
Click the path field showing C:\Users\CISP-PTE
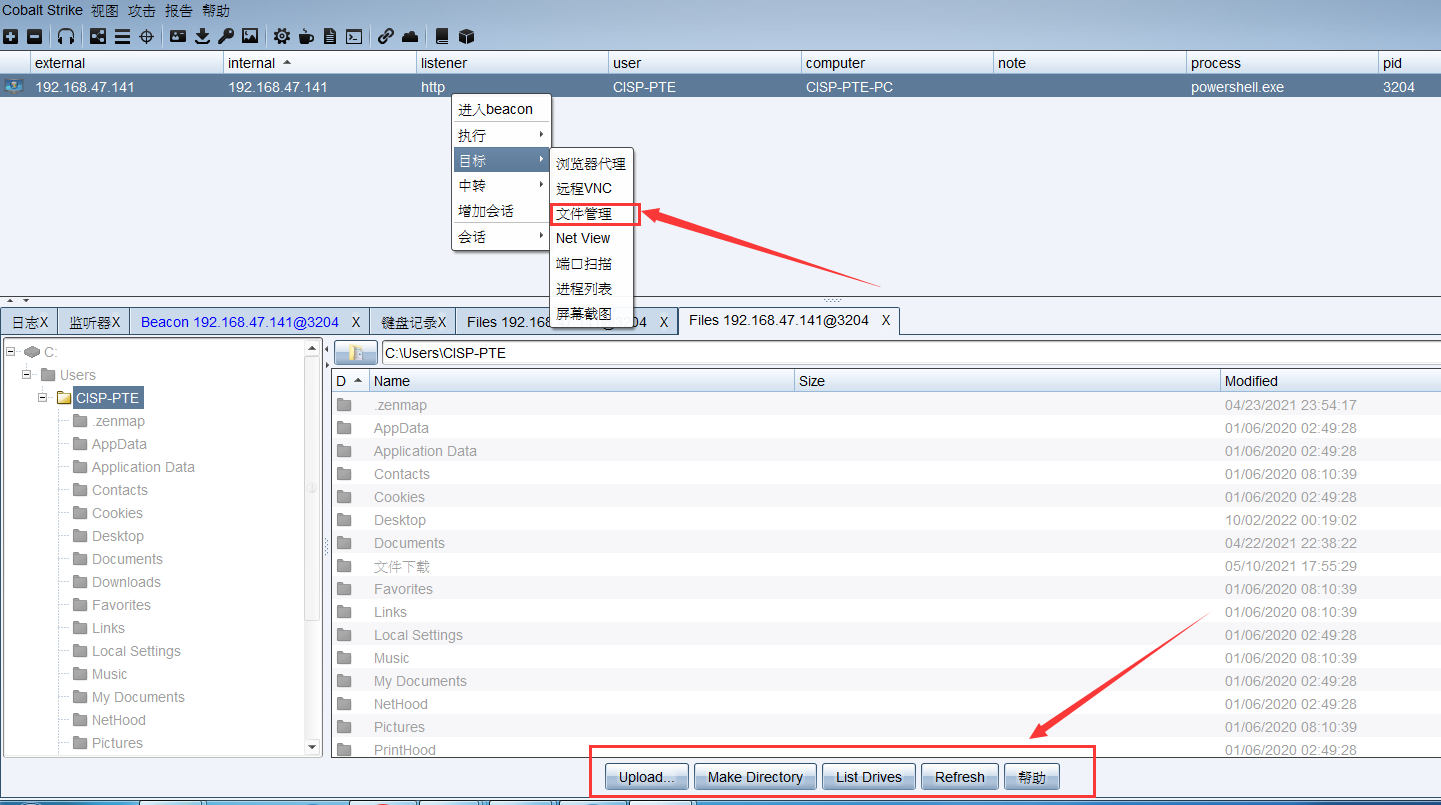pos(911,353)
